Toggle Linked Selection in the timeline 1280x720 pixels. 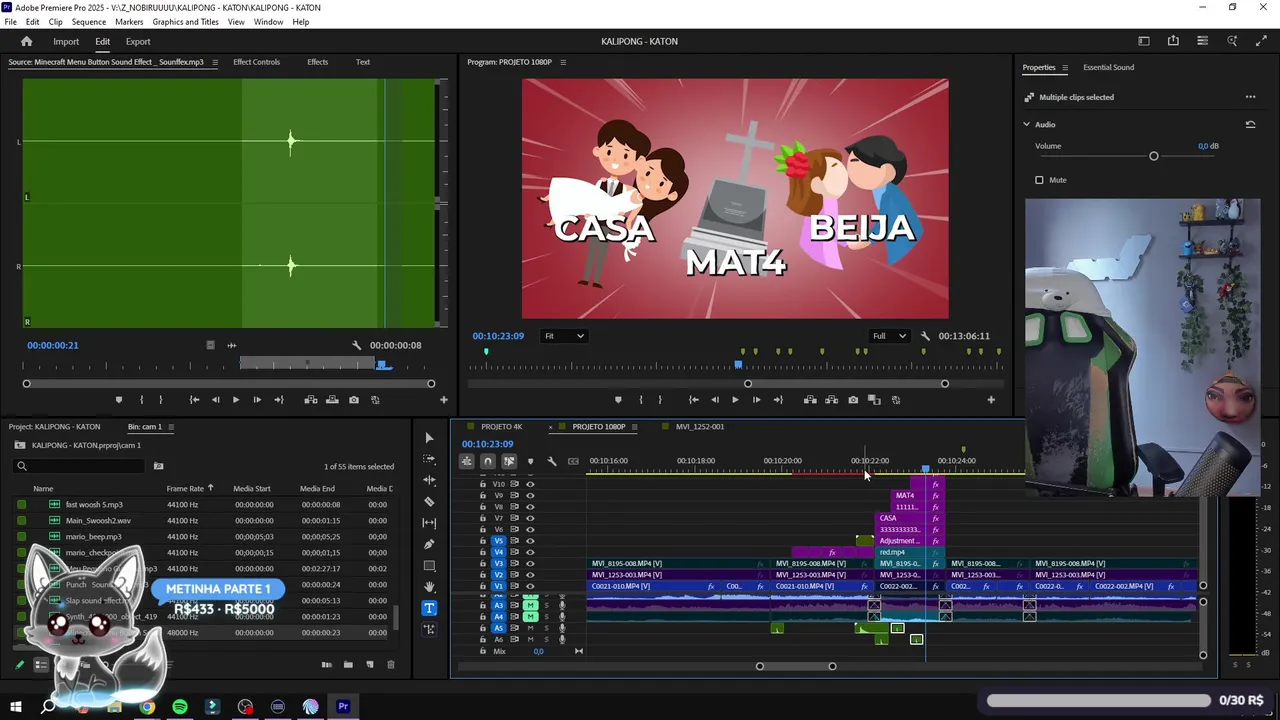509,461
